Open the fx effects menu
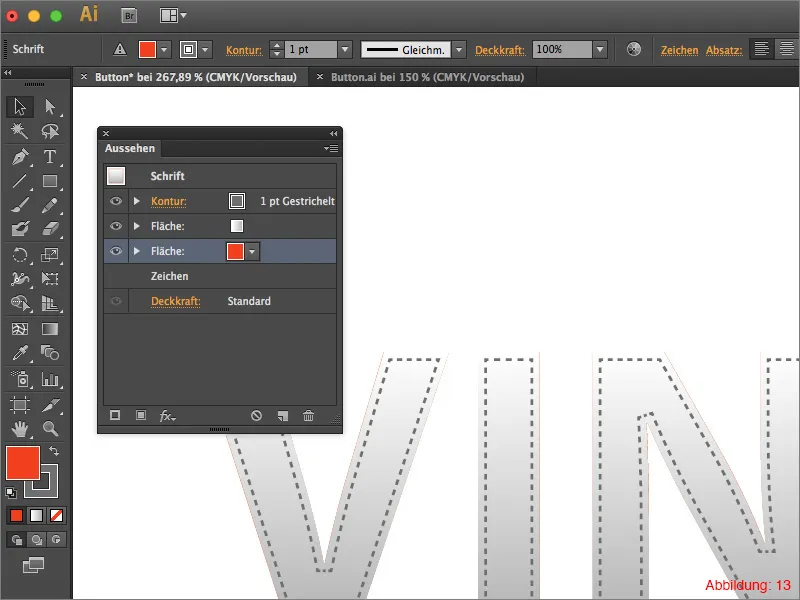Viewport: 800px width, 600px height. pyautogui.click(x=167, y=416)
